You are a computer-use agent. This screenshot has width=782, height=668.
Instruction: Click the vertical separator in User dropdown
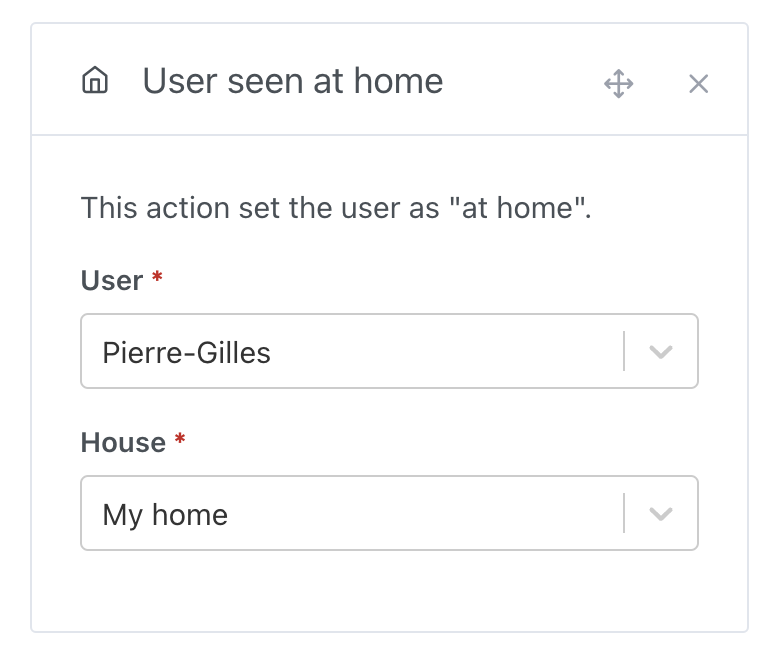click(624, 351)
